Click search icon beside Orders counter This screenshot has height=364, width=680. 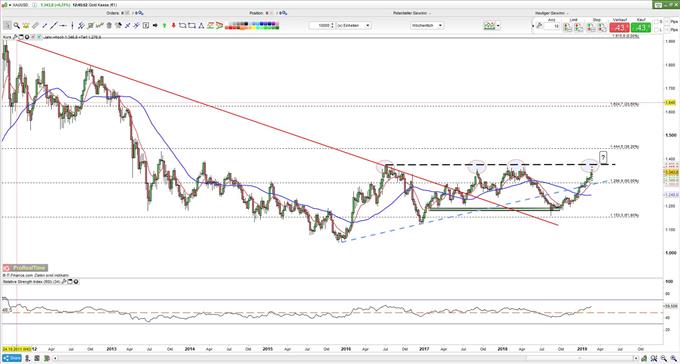pyautogui.click(x=141, y=13)
